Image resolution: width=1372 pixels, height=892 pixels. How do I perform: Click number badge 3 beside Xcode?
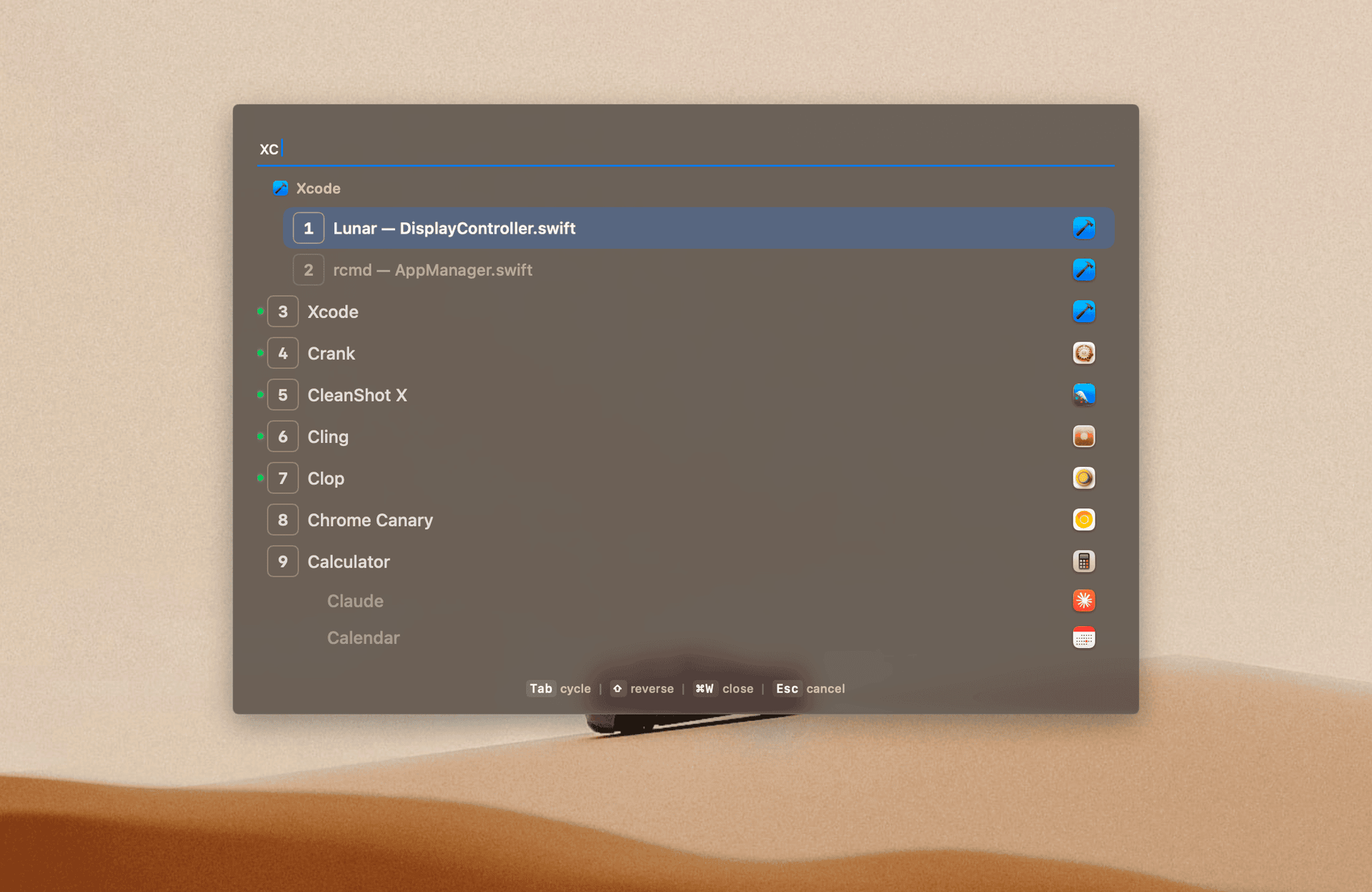(282, 312)
